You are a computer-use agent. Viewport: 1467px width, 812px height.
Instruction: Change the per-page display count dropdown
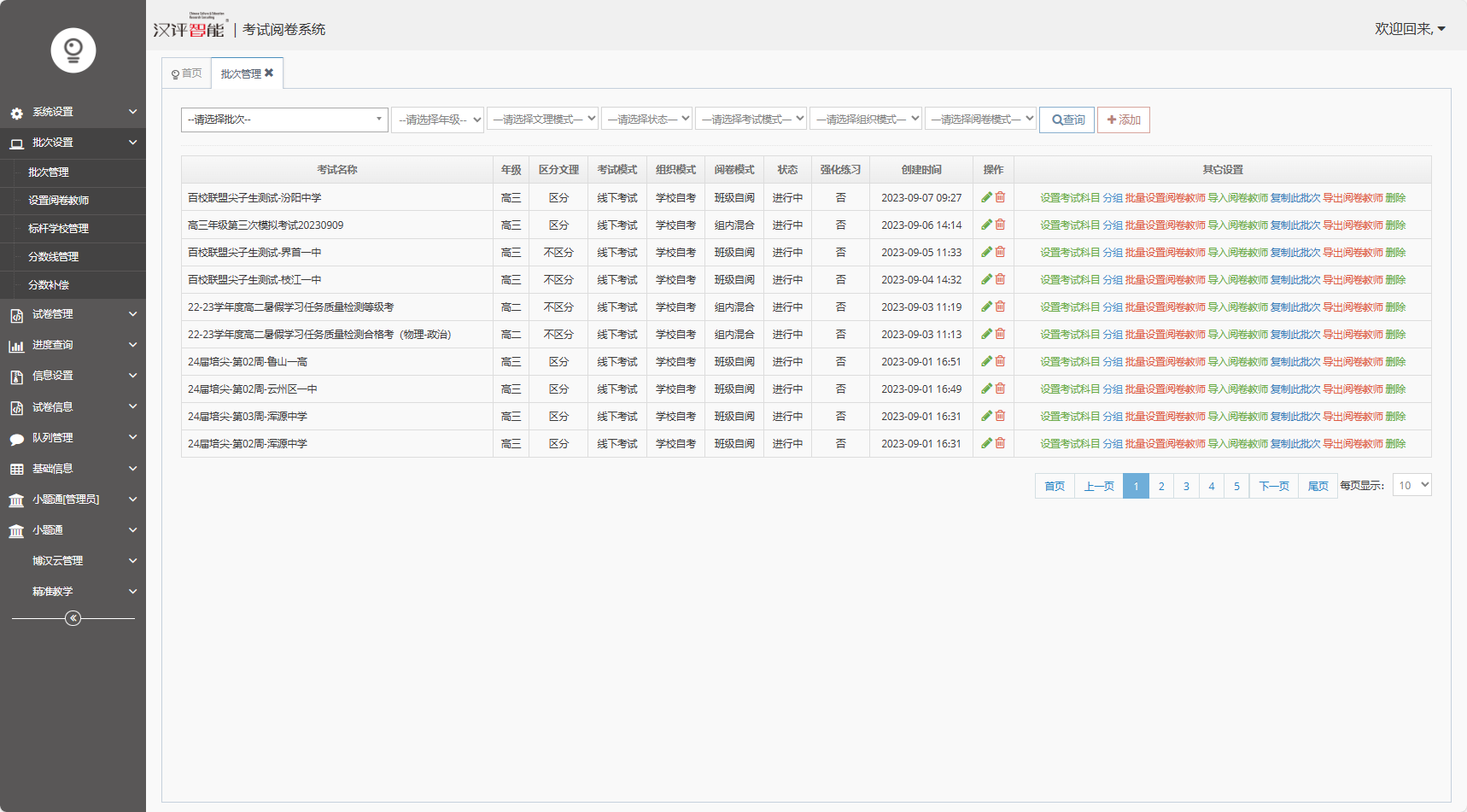pos(1411,485)
